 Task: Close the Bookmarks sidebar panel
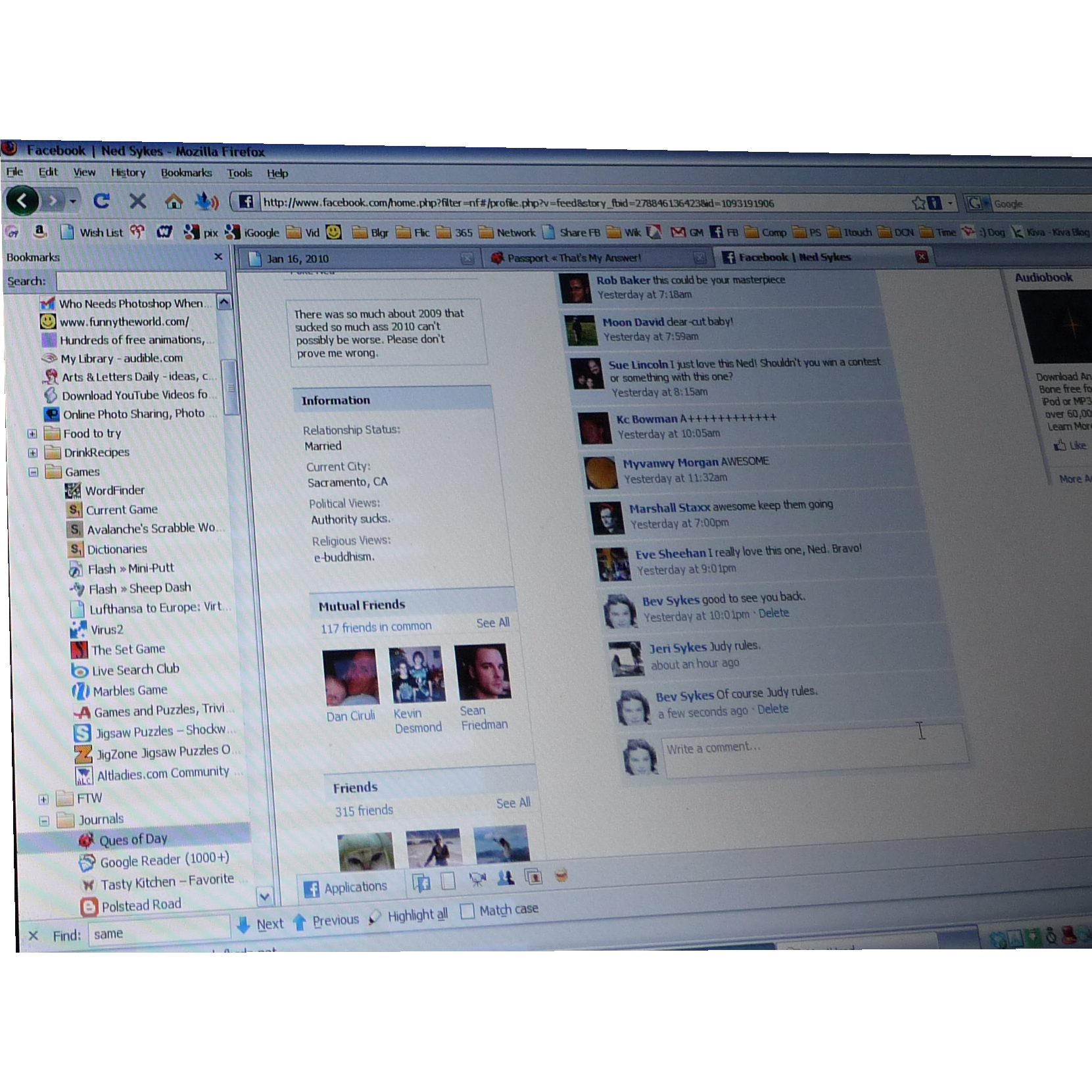coord(218,256)
